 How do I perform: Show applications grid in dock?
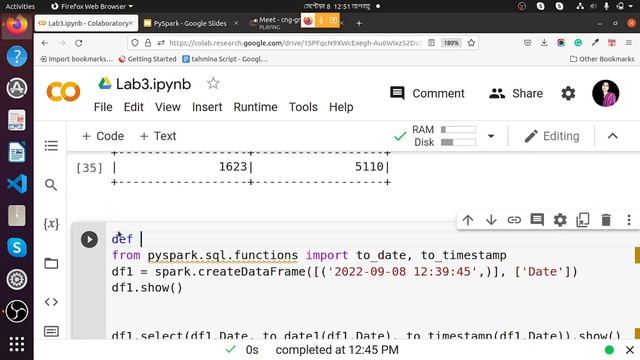pos(17,344)
